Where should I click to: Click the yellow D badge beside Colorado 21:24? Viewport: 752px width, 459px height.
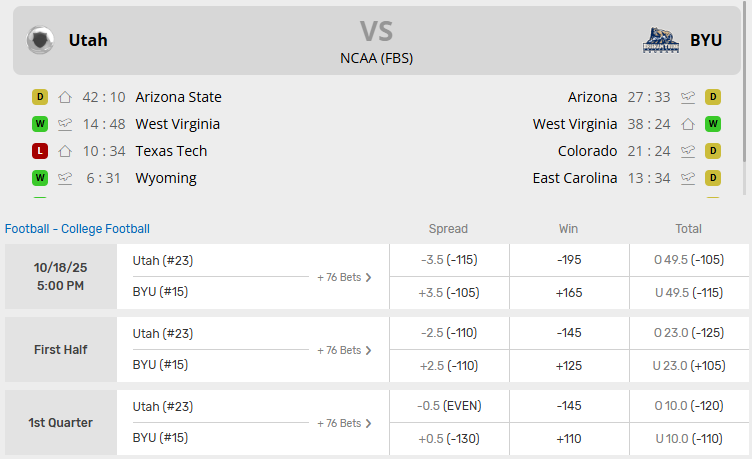coord(713,151)
